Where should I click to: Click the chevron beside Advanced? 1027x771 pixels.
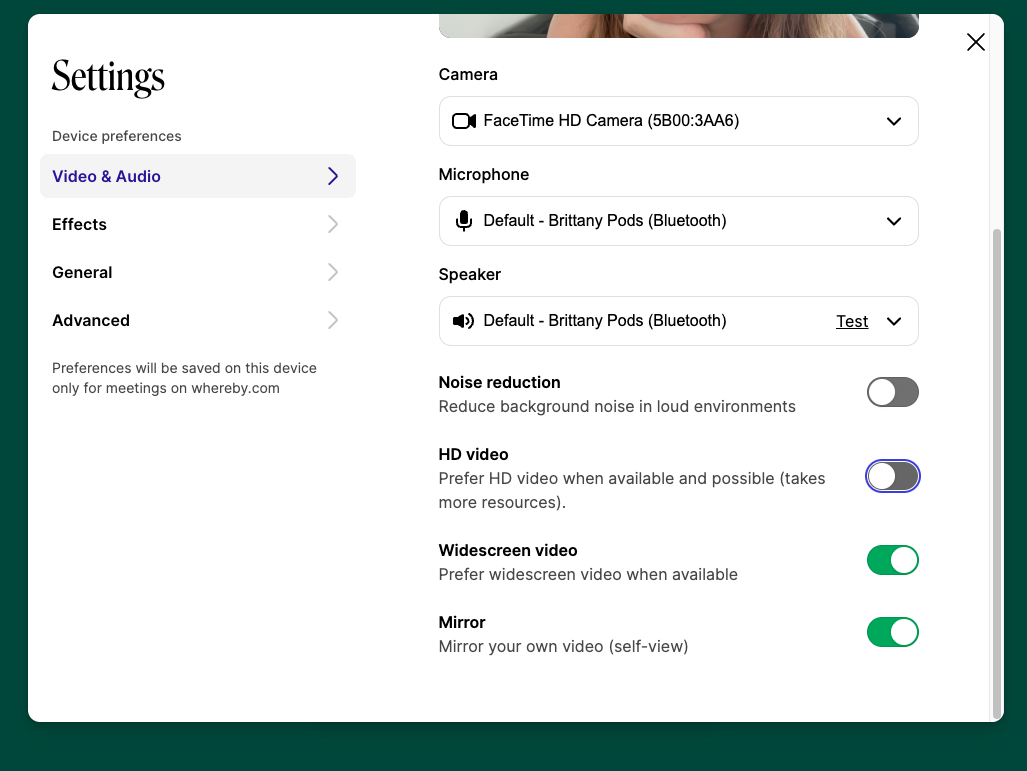click(x=333, y=320)
